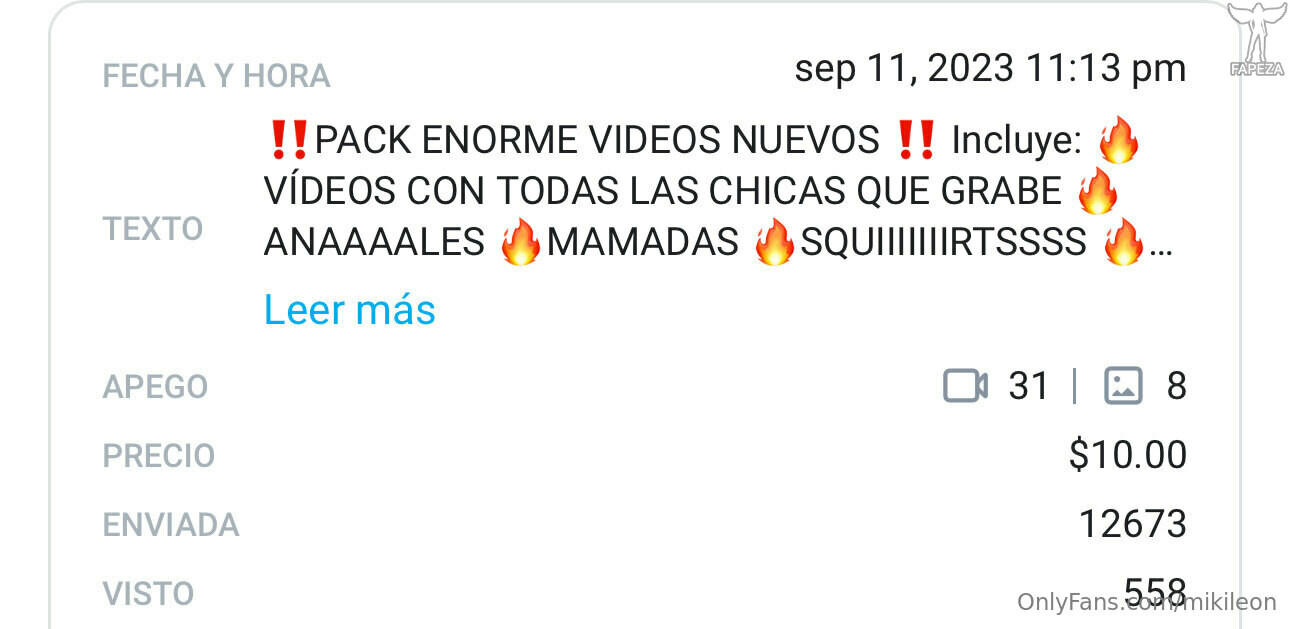Viewport: 1290px width, 629px height.
Task: Click the red double exclamation after NUEVOS
Action: click(x=915, y=141)
